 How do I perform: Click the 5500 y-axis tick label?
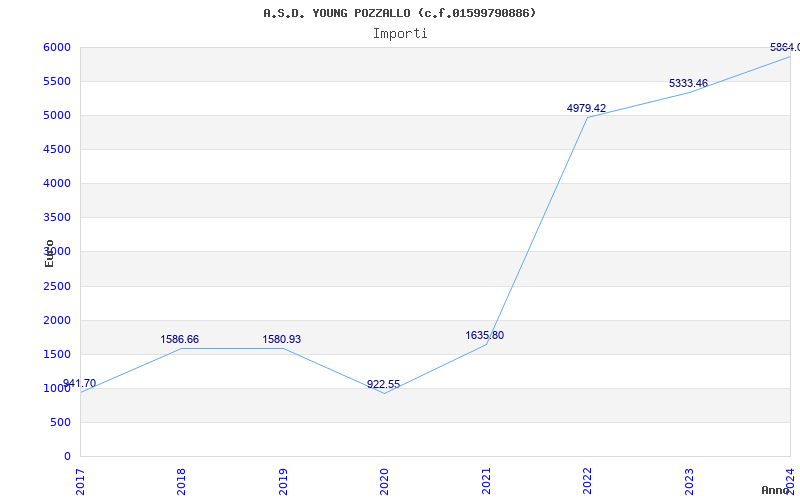pyautogui.click(x=57, y=82)
